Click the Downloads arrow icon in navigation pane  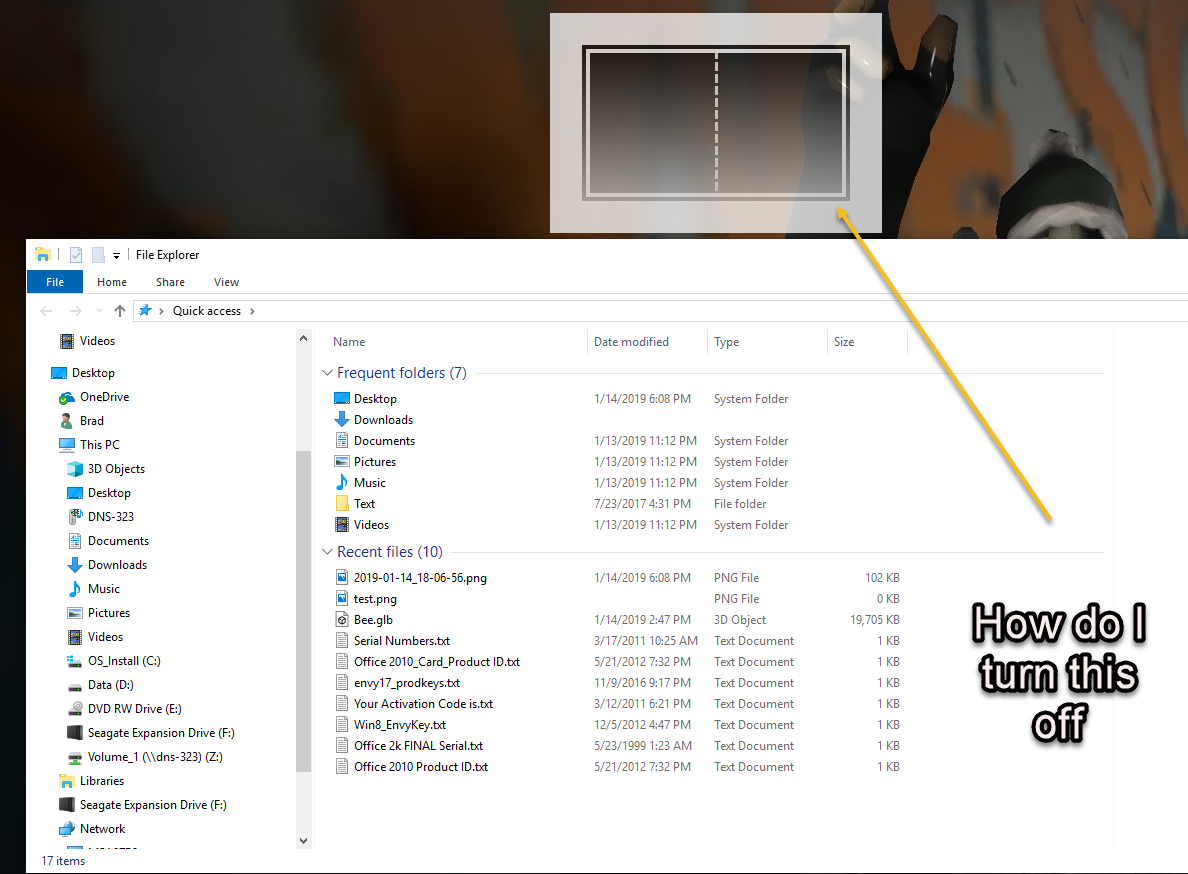[74, 565]
